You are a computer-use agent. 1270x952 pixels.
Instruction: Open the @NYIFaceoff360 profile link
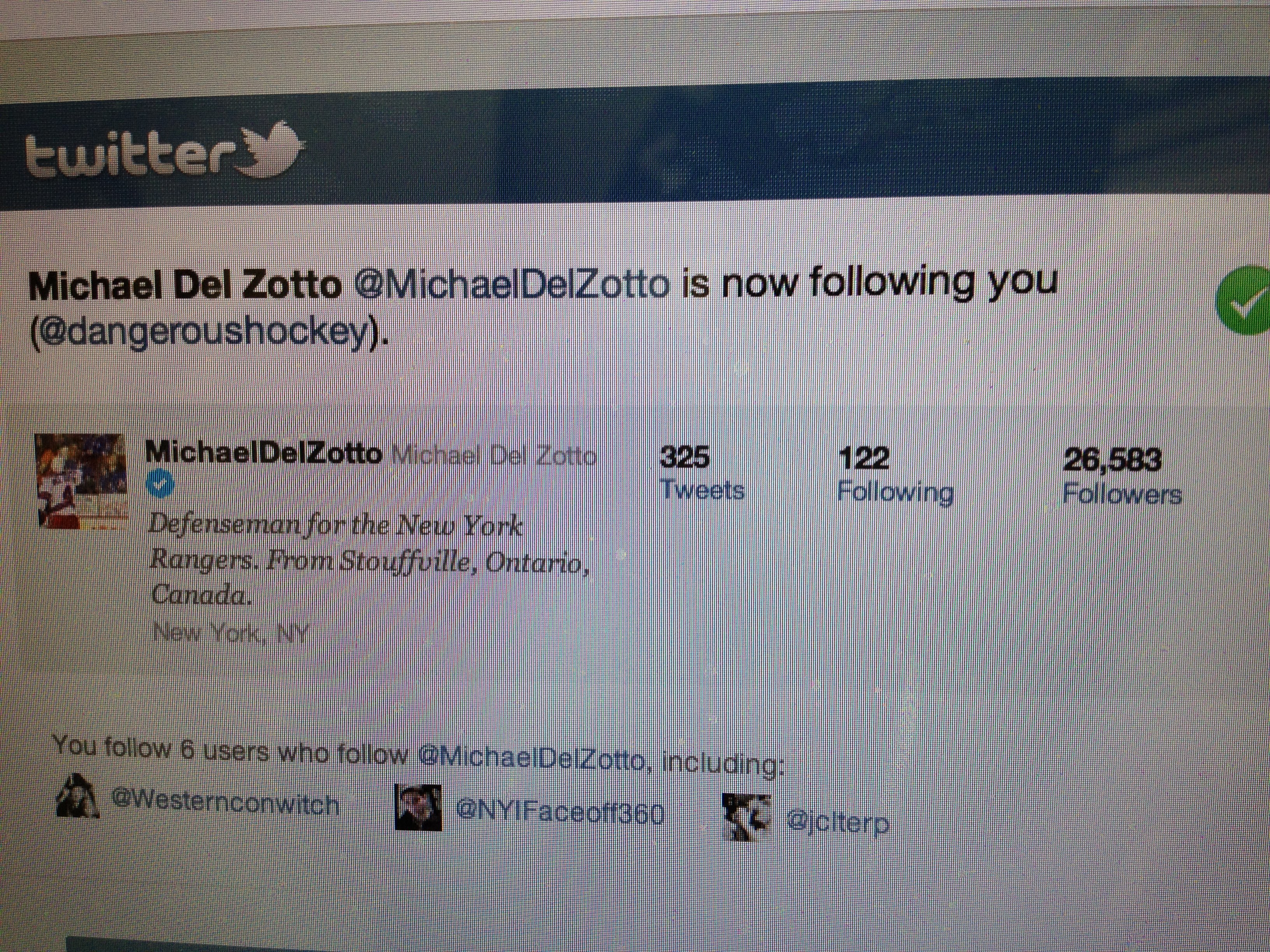560,813
